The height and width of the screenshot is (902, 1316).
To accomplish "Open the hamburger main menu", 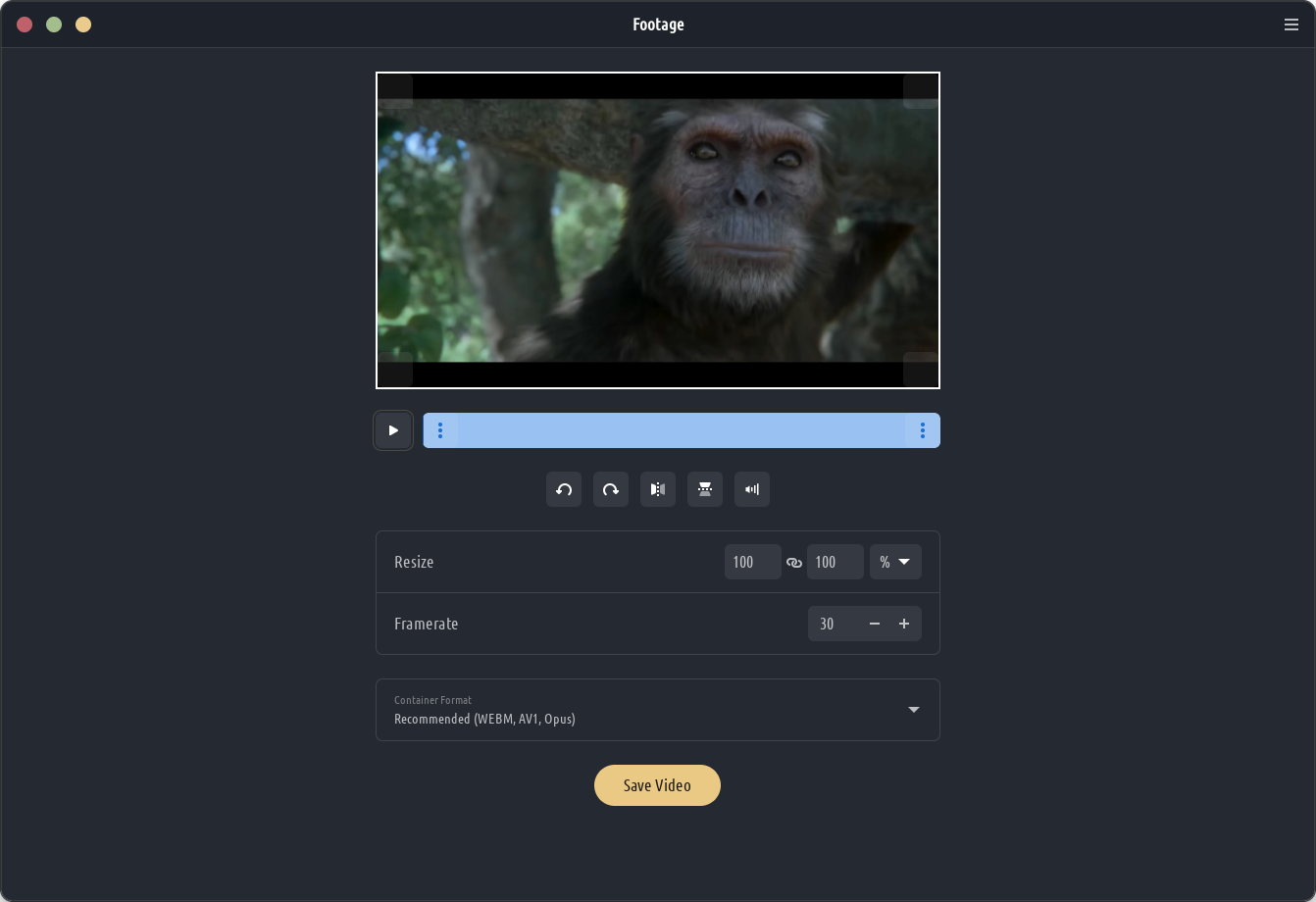I will 1291,25.
